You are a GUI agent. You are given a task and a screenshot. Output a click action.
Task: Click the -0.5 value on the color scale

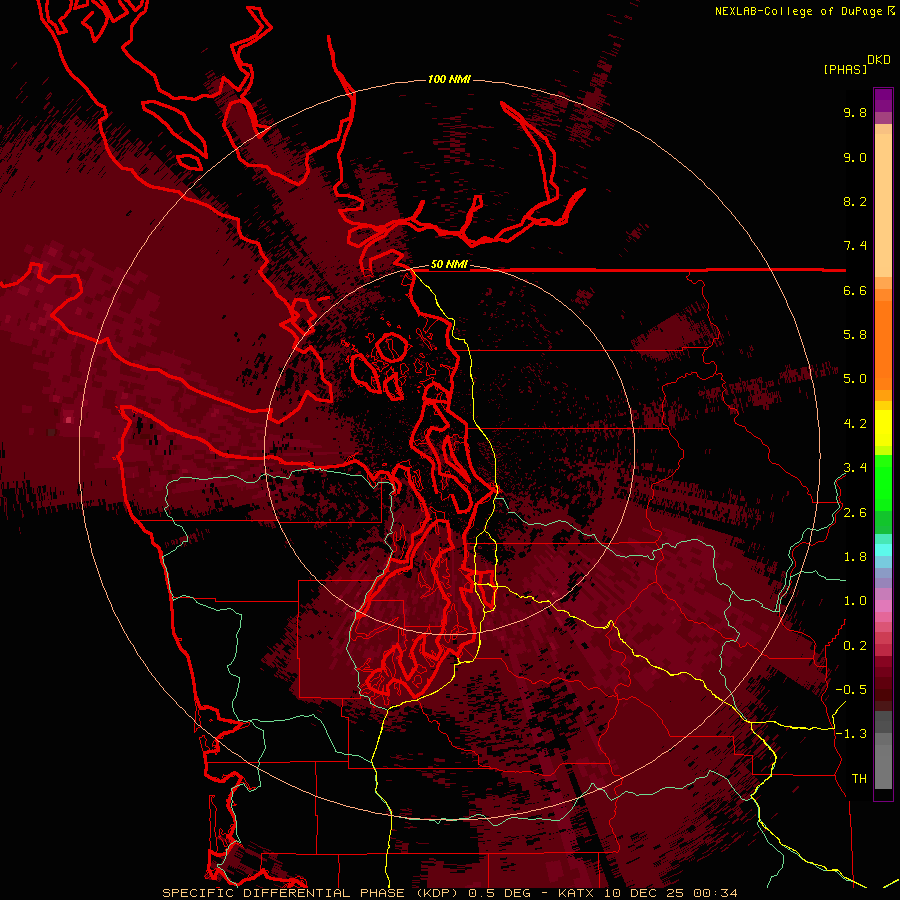851,690
